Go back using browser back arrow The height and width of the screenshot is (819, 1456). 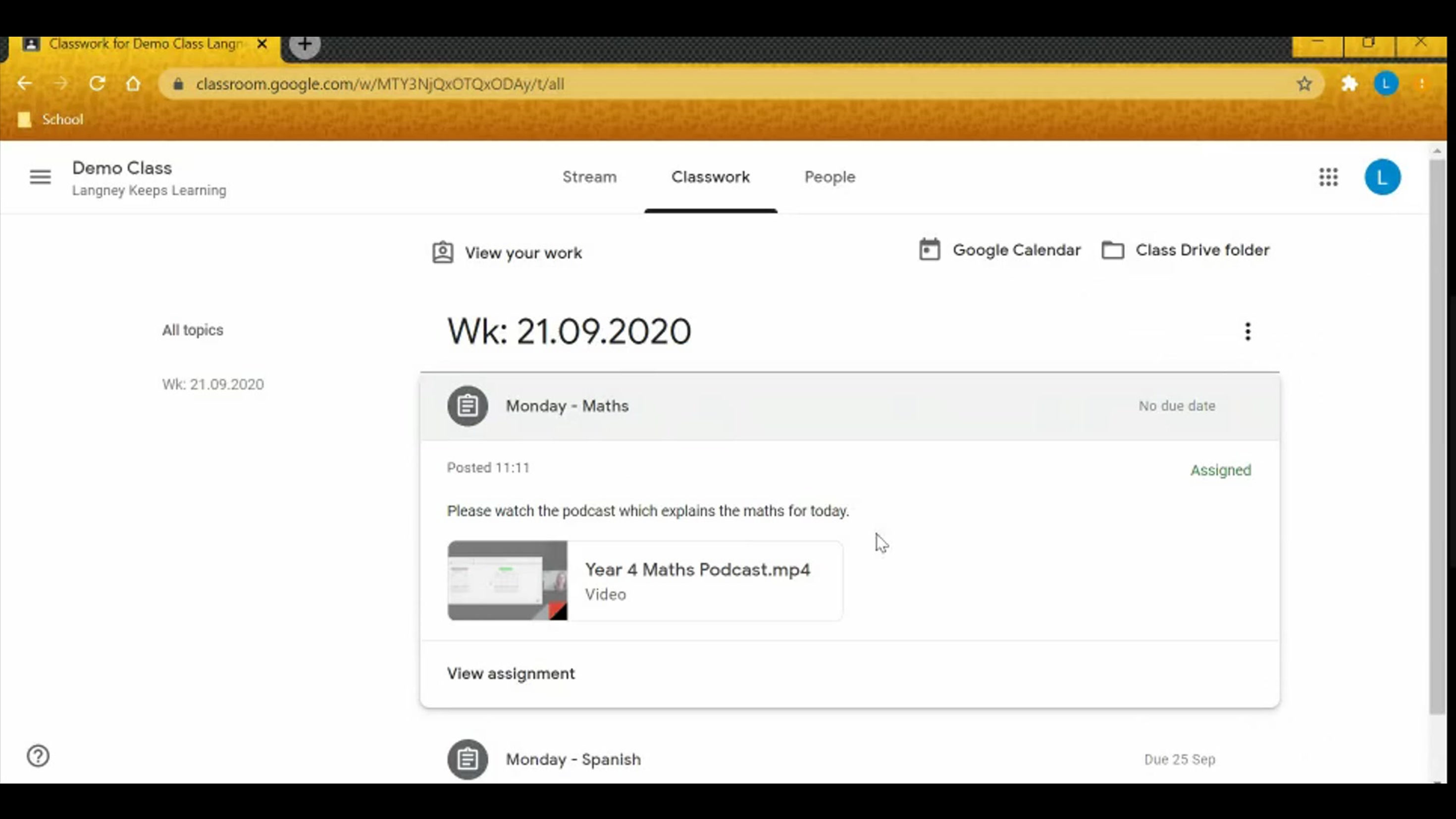pyautogui.click(x=24, y=84)
